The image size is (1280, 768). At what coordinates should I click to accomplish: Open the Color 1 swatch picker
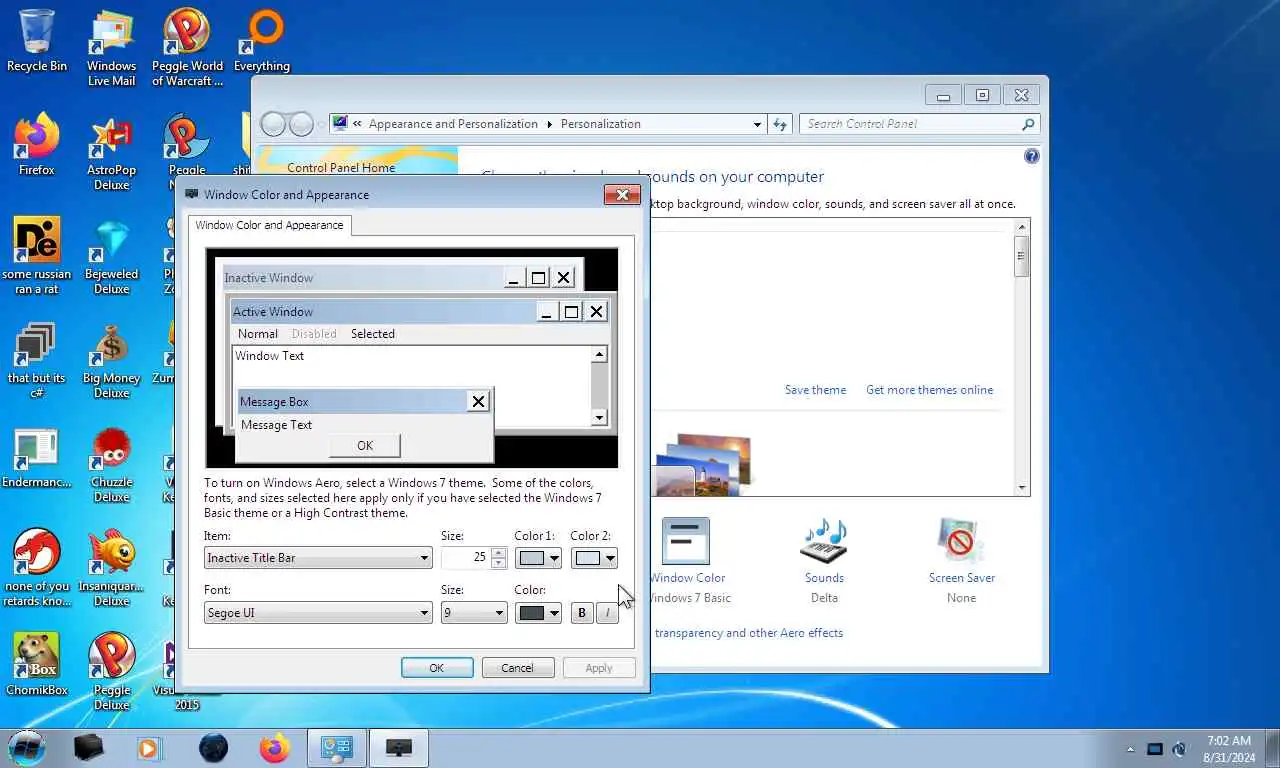[x=538, y=558]
